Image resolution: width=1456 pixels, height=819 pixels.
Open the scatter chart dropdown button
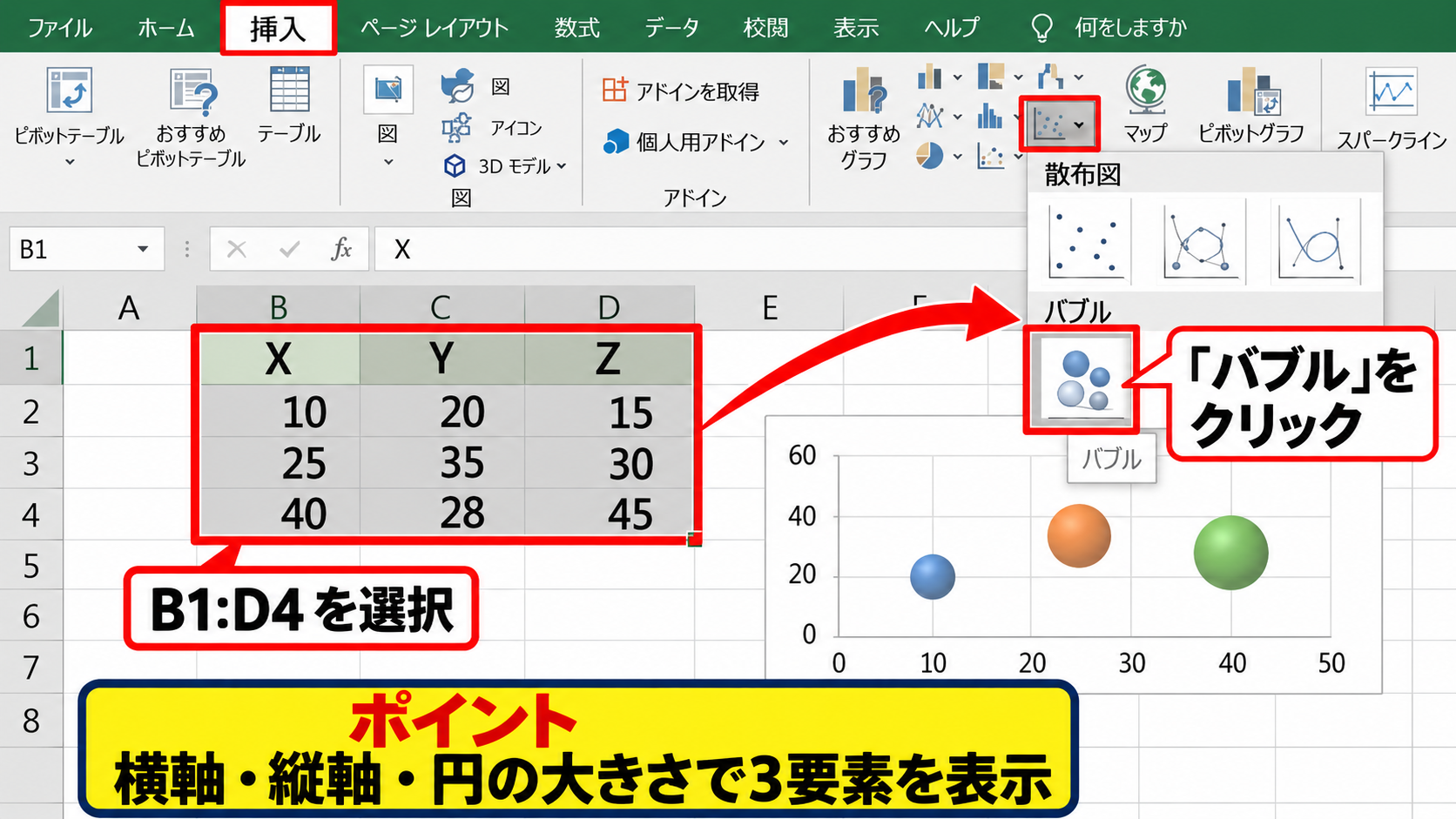1059,124
